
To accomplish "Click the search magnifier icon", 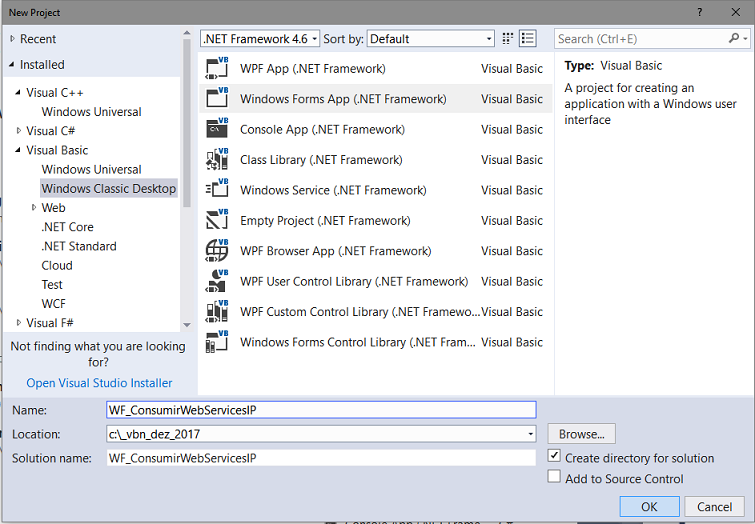I will (734, 39).
